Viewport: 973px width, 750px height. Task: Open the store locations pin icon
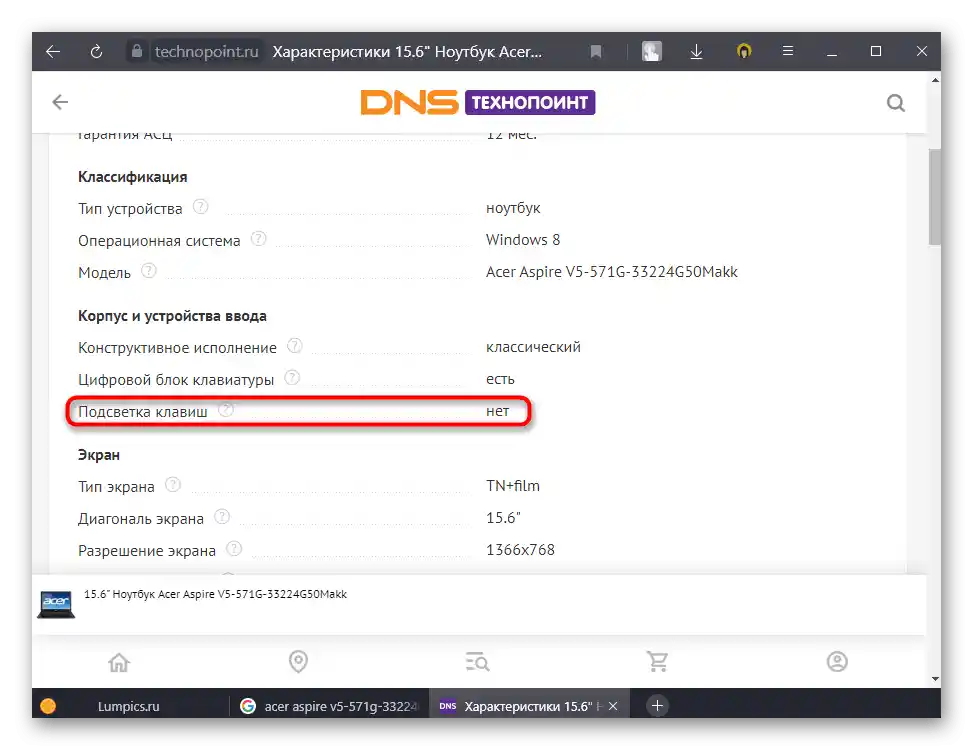[x=298, y=661]
